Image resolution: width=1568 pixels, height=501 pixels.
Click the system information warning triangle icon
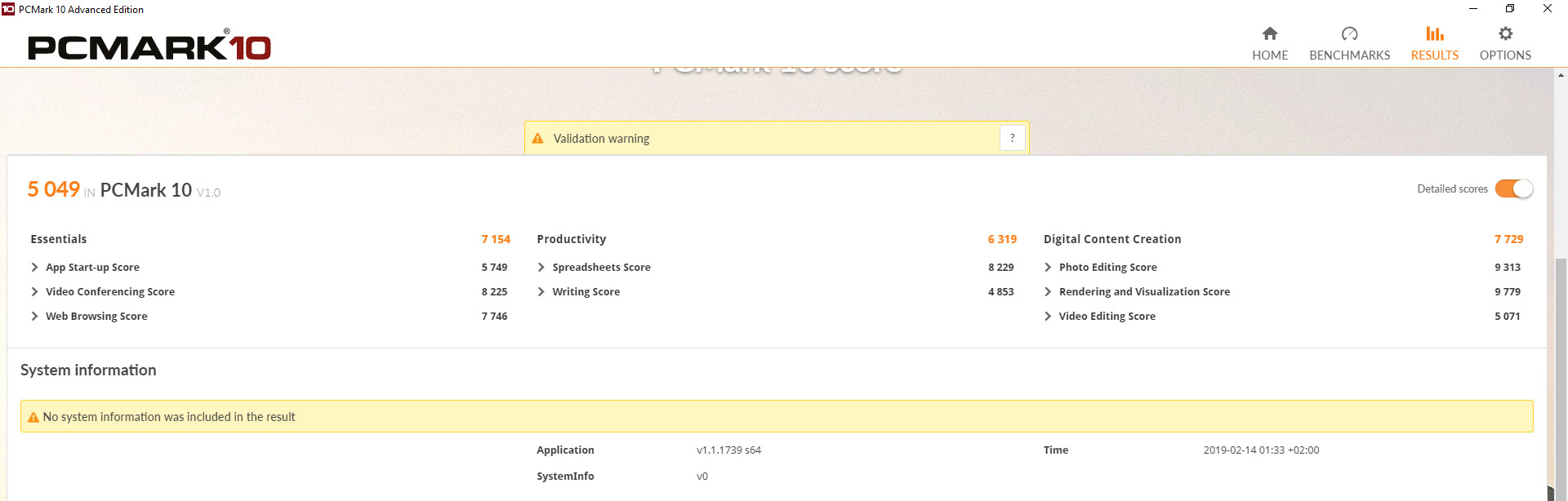click(x=33, y=417)
